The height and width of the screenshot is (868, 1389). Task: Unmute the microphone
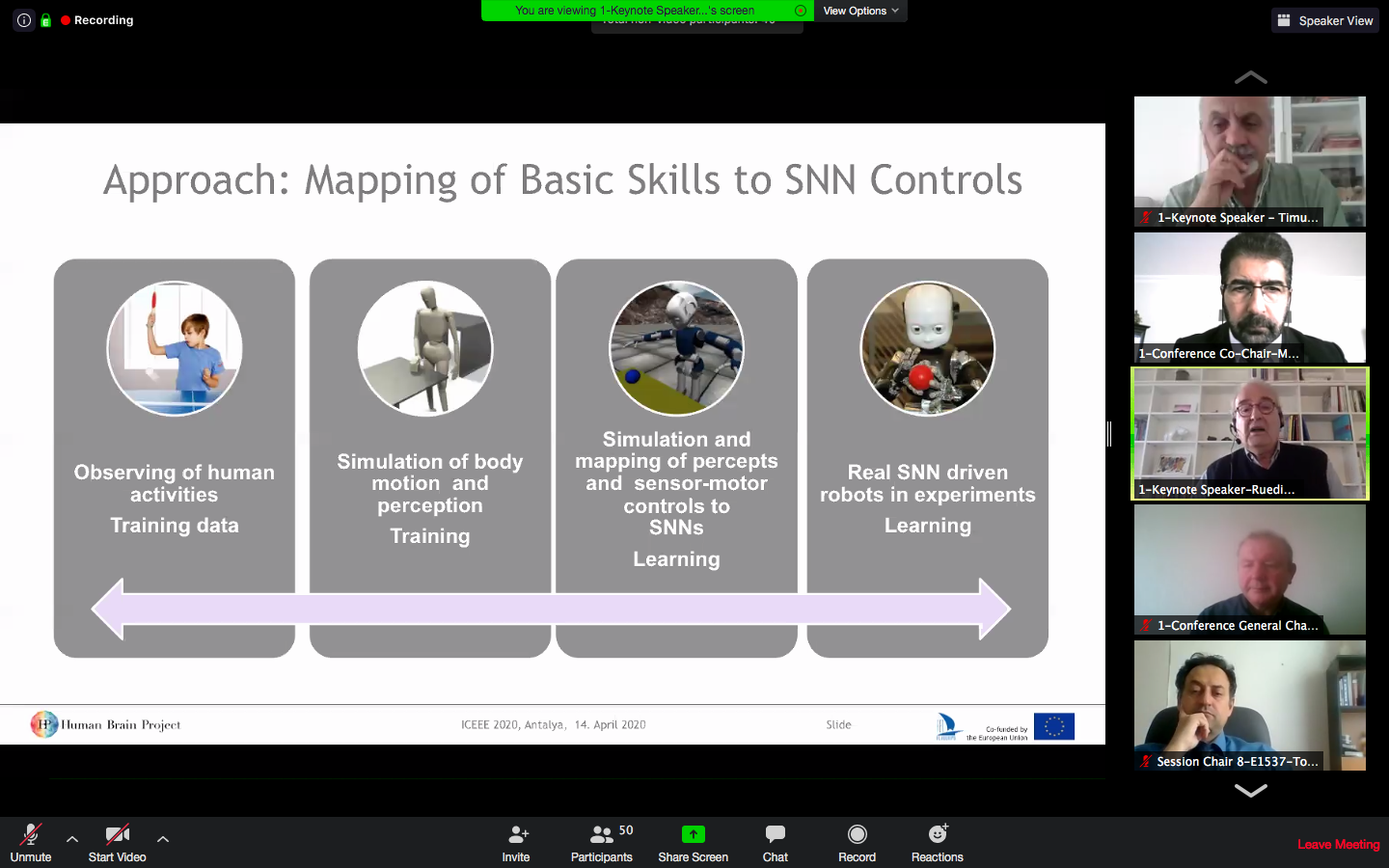pyautogui.click(x=31, y=835)
